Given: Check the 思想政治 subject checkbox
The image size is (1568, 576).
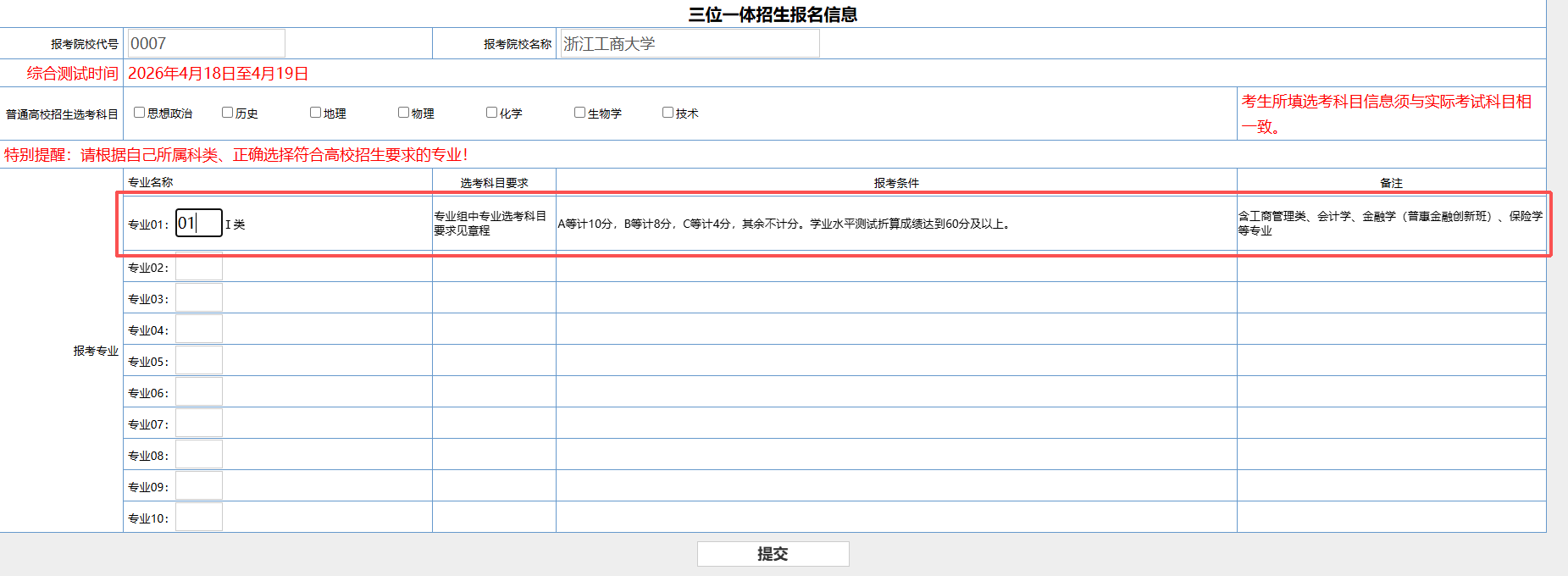Looking at the screenshot, I should click(x=140, y=113).
